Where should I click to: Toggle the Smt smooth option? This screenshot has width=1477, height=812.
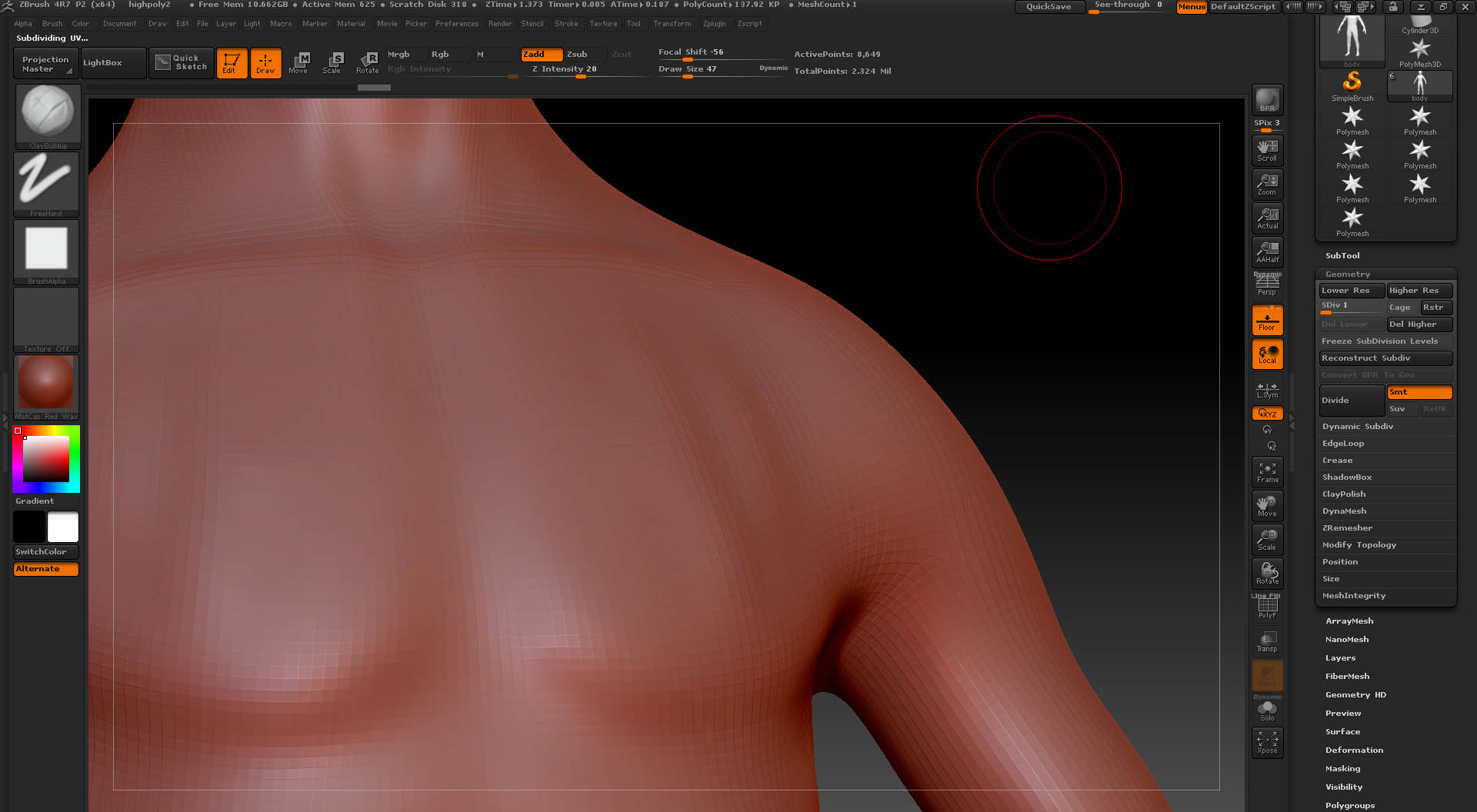[1419, 392]
